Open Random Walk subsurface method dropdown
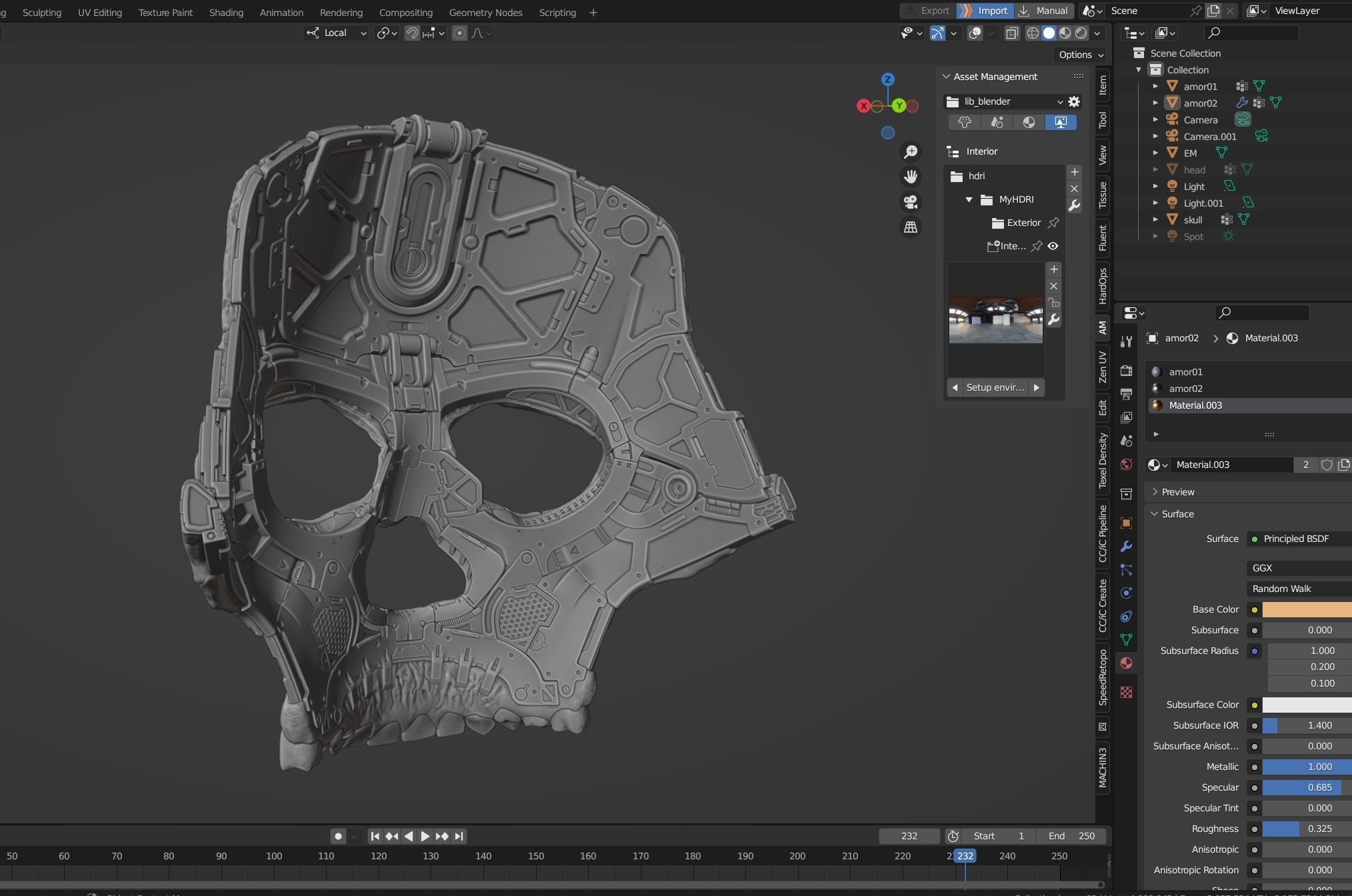The image size is (1352, 896). 1299,589
